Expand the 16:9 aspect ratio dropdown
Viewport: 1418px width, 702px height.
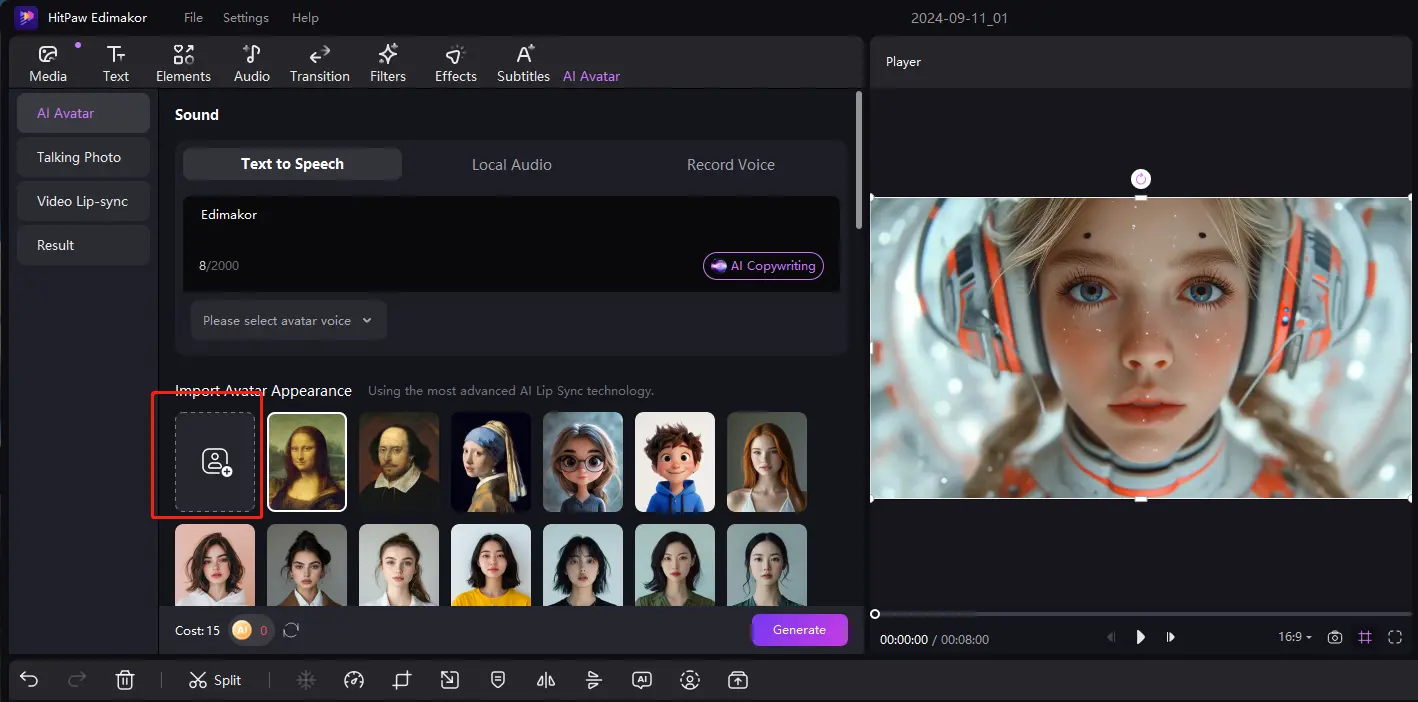[1294, 636]
